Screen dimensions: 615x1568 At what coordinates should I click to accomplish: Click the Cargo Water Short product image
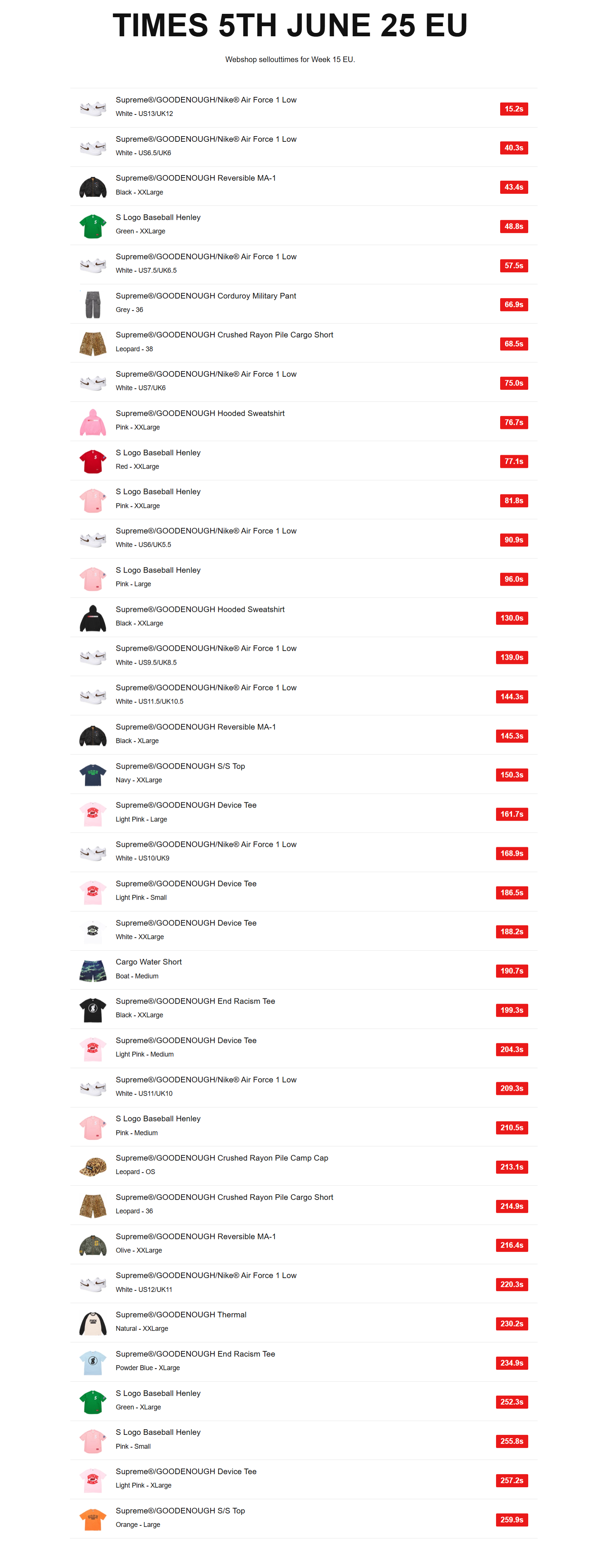[92, 971]
